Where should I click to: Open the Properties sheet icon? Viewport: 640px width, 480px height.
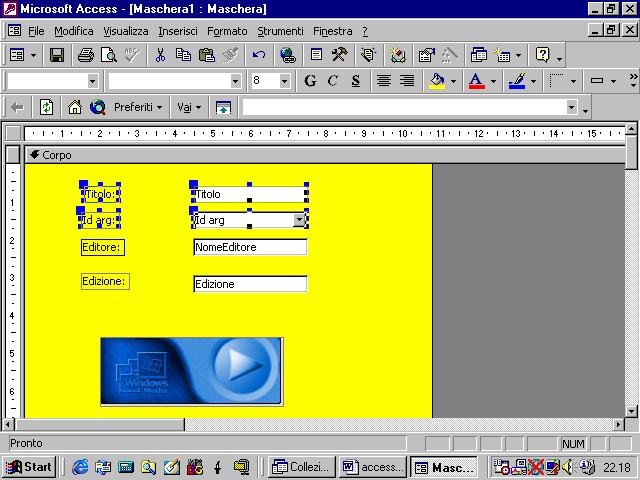(427, 55)
